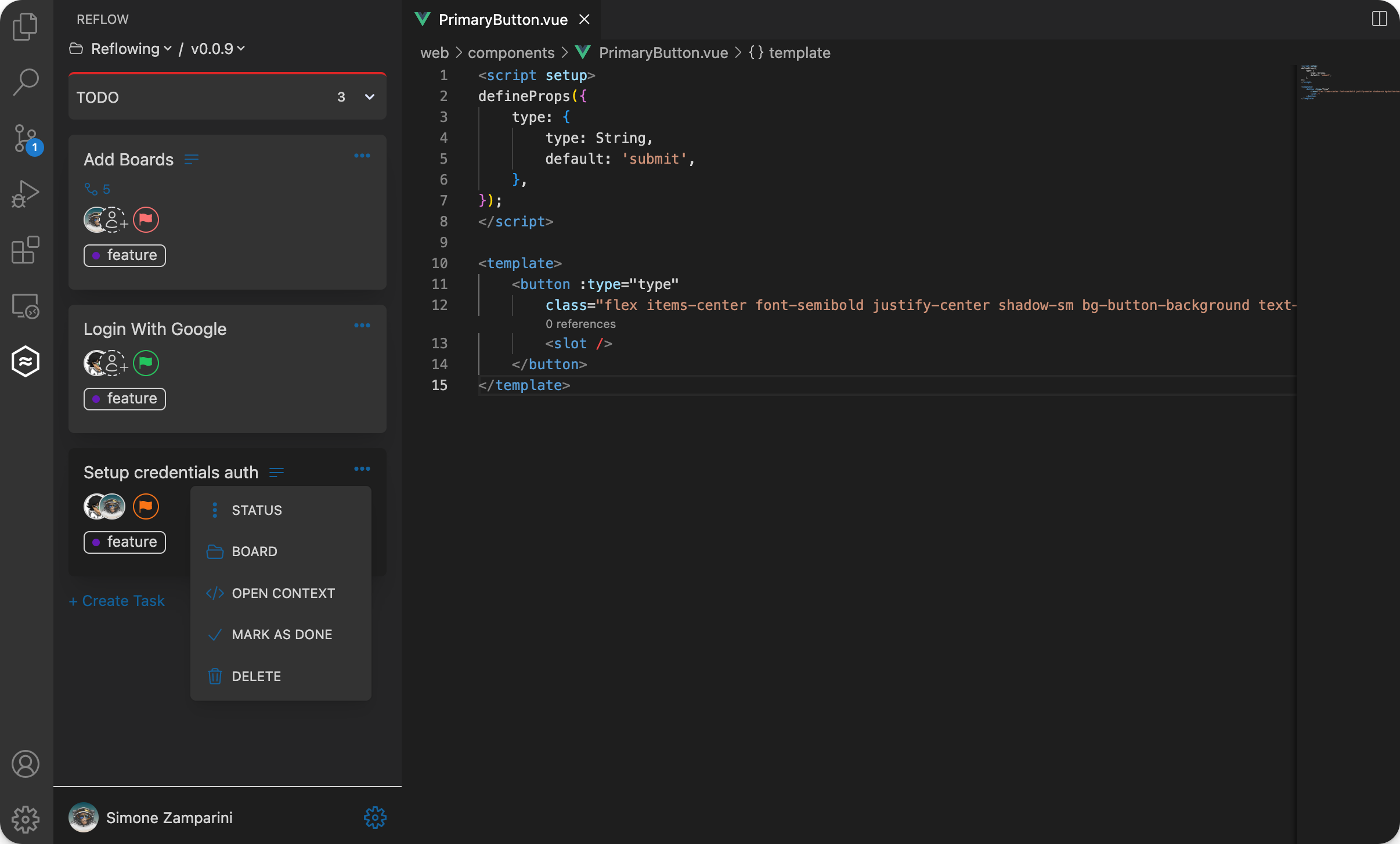Click the Create Task link
Screen dimensions: 1400x844
117,601
